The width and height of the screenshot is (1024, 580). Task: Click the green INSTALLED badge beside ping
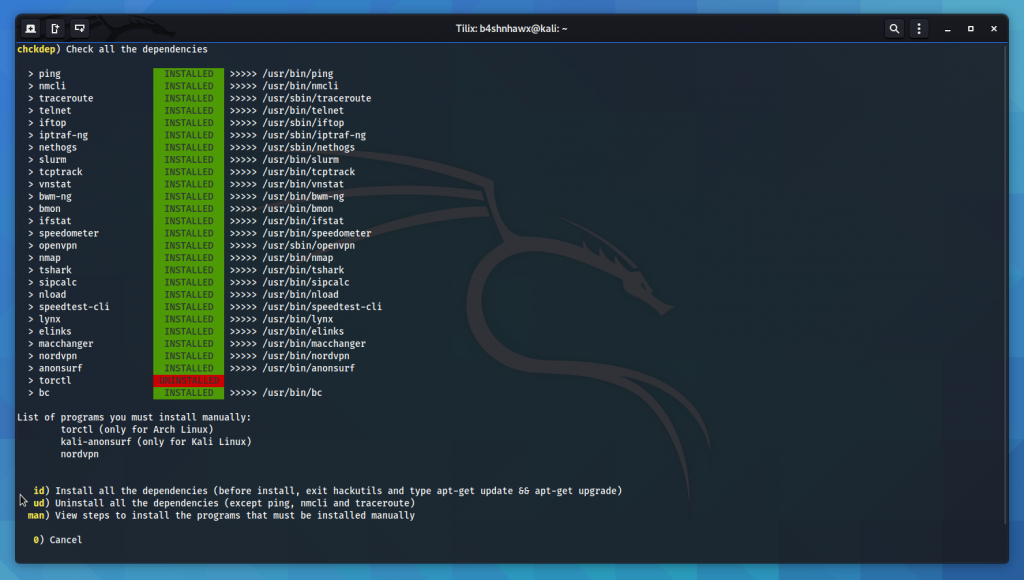(x=188, y=74)
